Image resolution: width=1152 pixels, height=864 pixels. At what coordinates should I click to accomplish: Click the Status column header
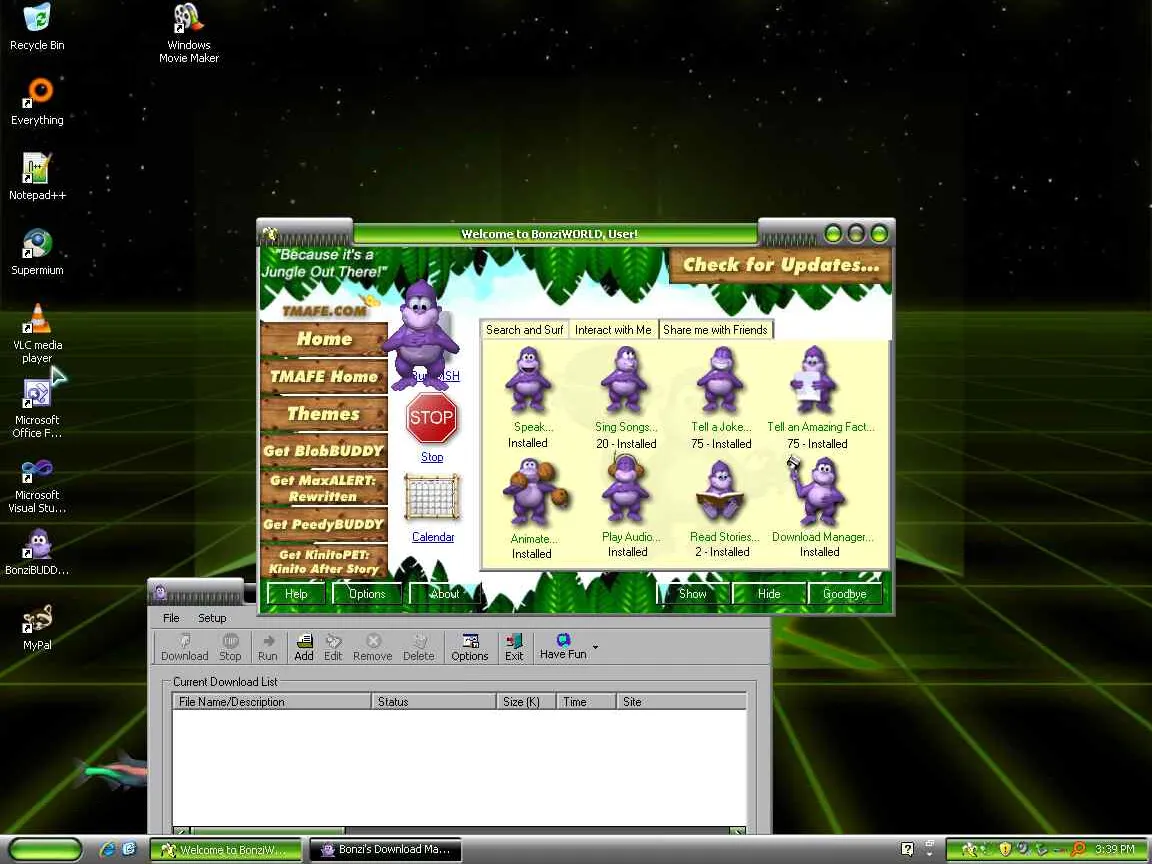(433, 702)
